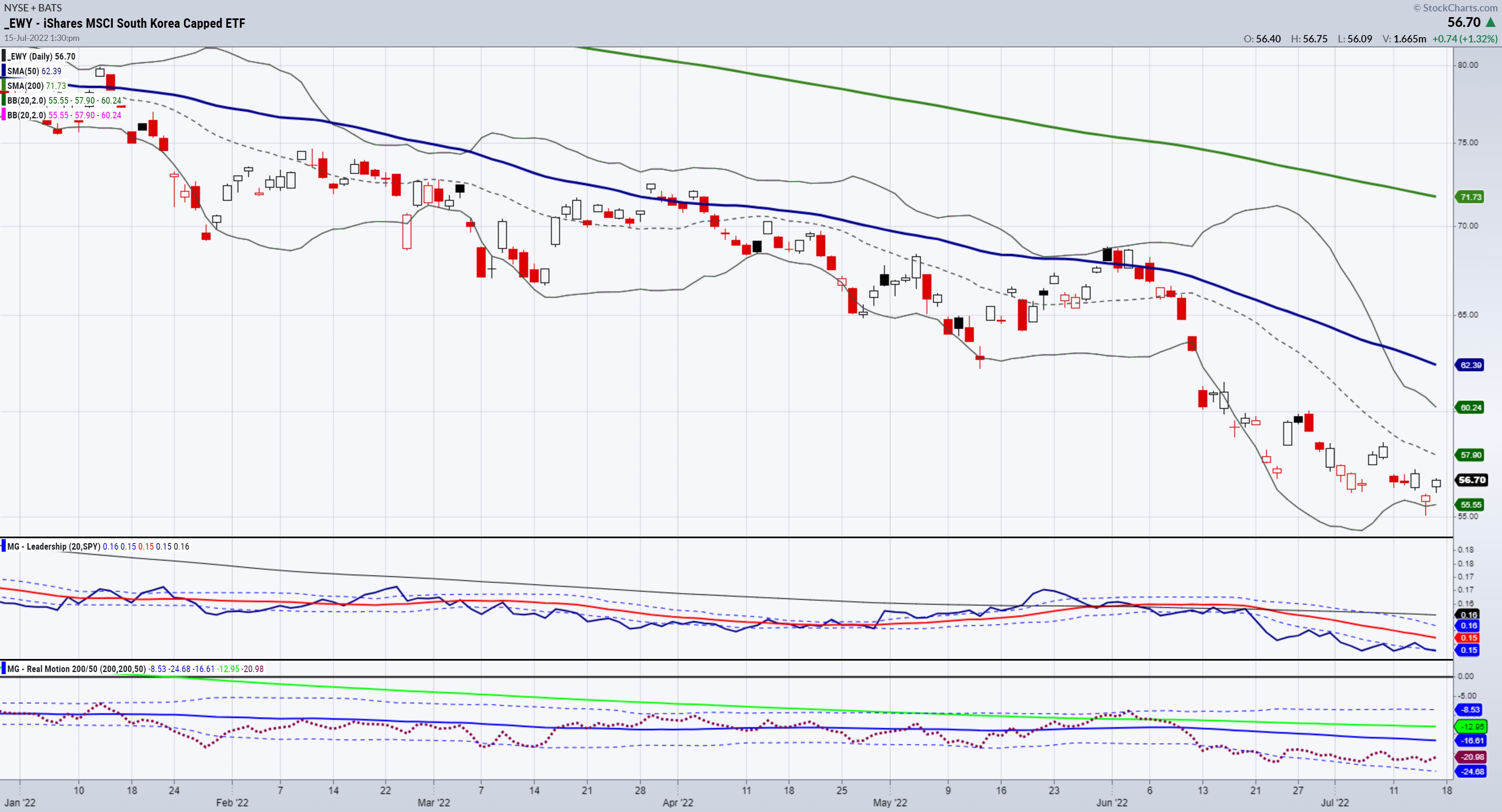Viewport: 1502px width, 812px height.
Task: Select the MG - Real Motion 200/50 indicator label
Action: [x=76, y=669]
